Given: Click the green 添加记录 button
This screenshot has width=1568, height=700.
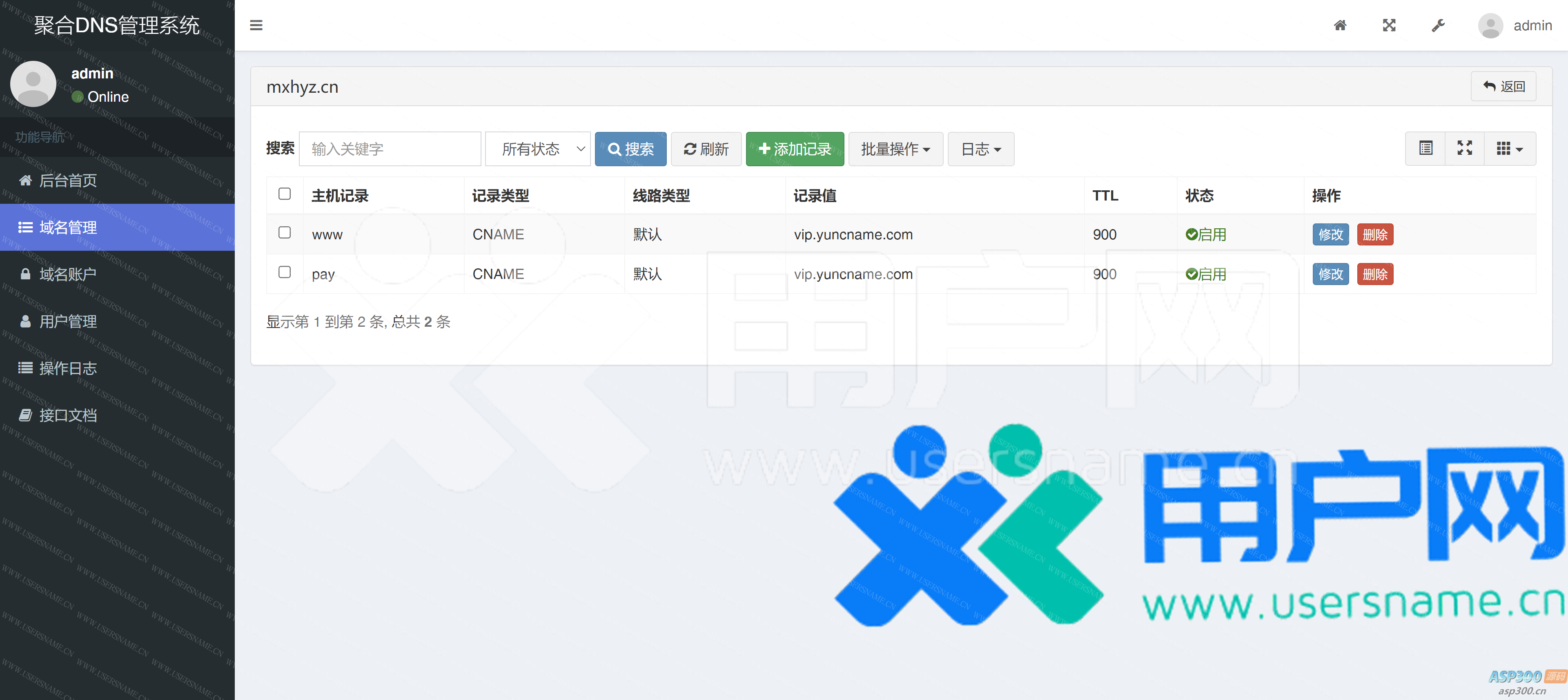Looking at the screenshot, I should 795,149.
